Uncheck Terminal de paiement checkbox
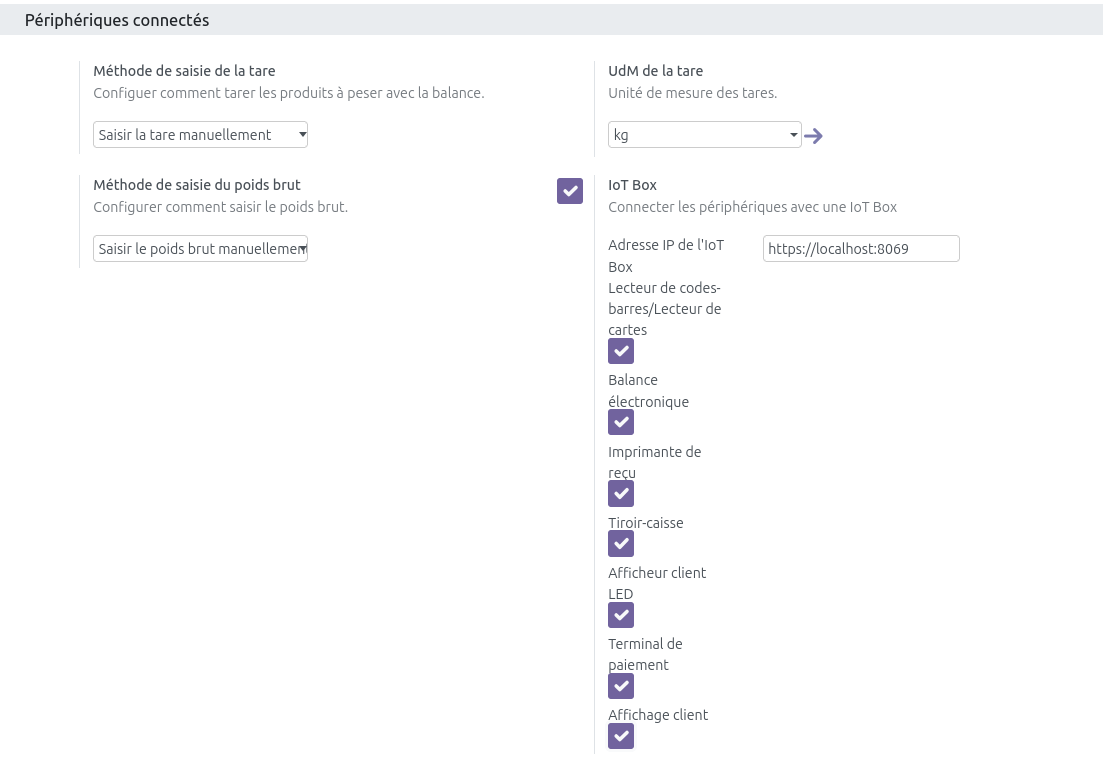The image size is (1103, 764). (x=621, y=686)
